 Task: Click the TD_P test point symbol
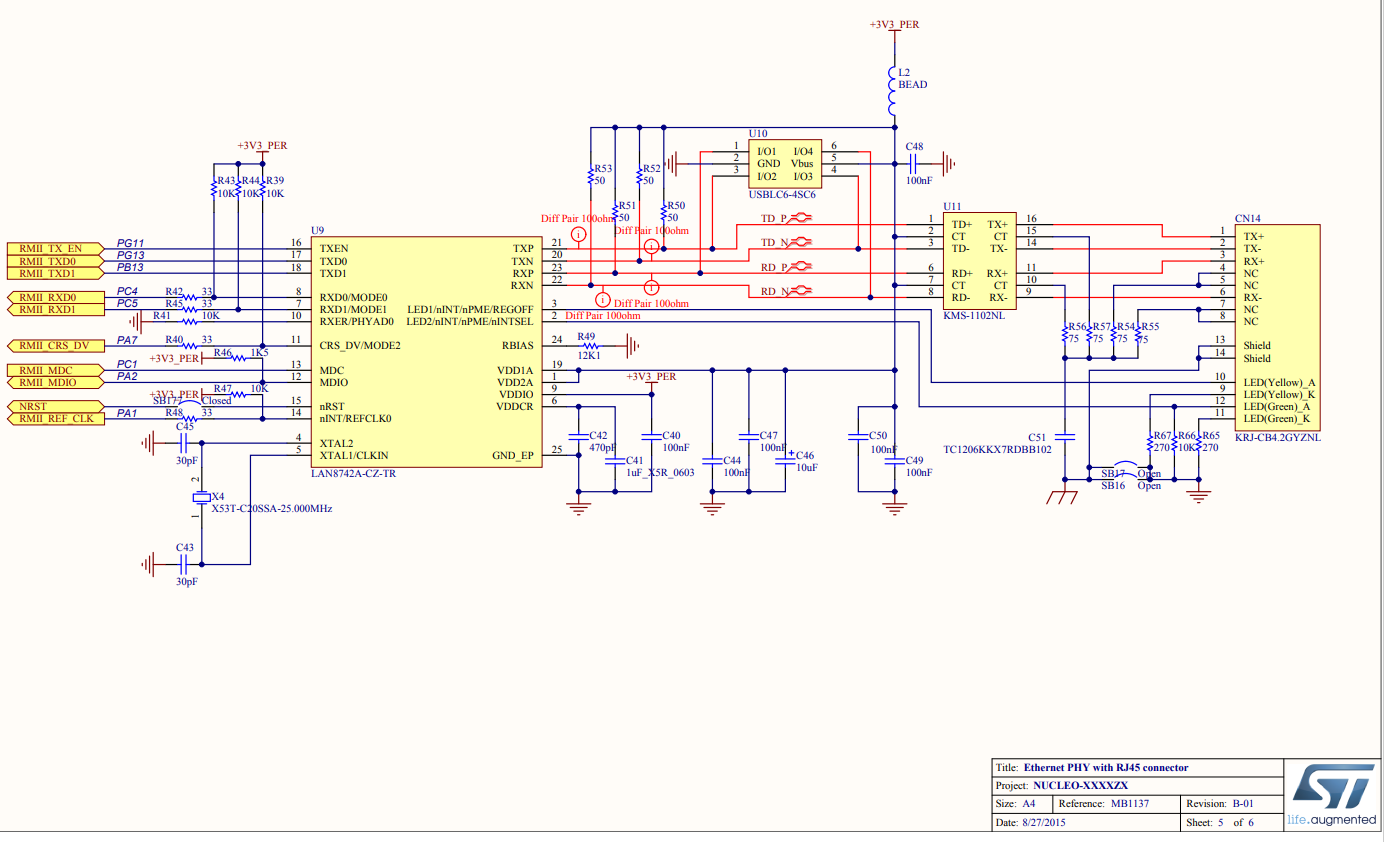point(802,217)
